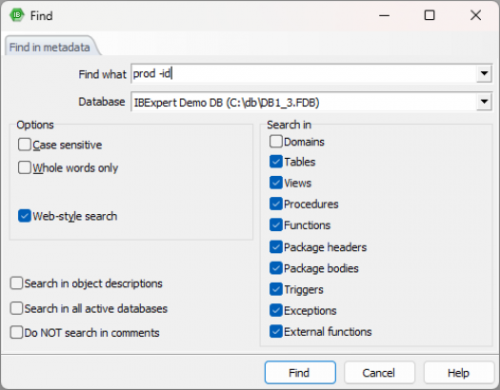Deselect External functions checkbox
The width and height of the screenshot is (500, 390).
tap(276, 332)
